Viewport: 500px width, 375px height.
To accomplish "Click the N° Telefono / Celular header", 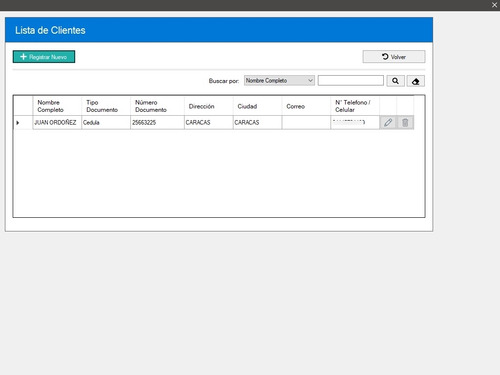I will tap(355, 106).
